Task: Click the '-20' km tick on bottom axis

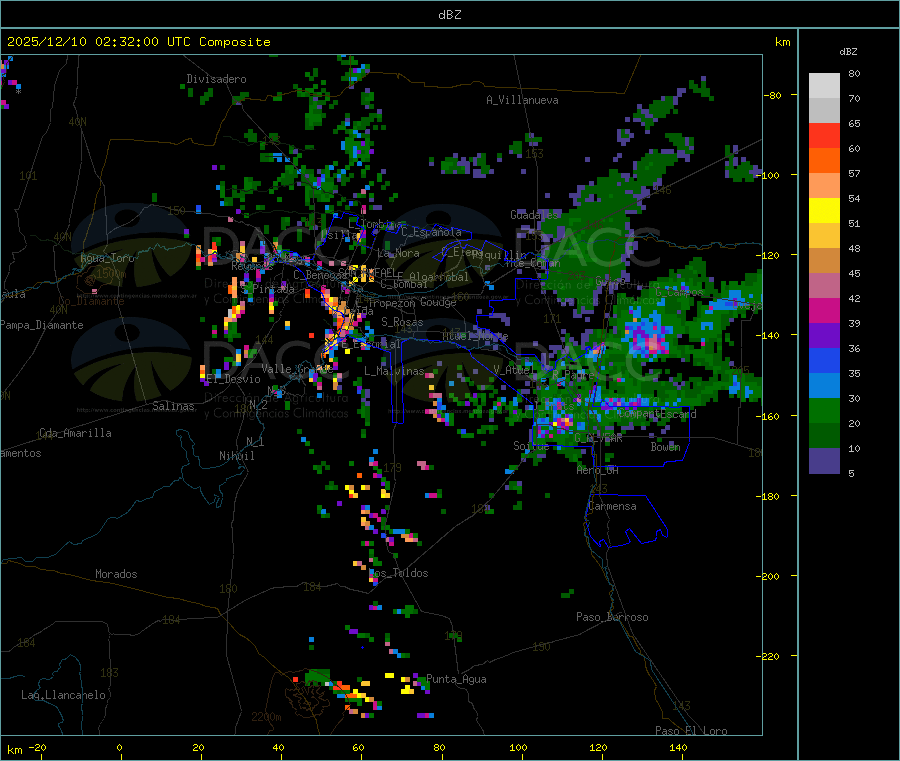Action: (37, 747)
